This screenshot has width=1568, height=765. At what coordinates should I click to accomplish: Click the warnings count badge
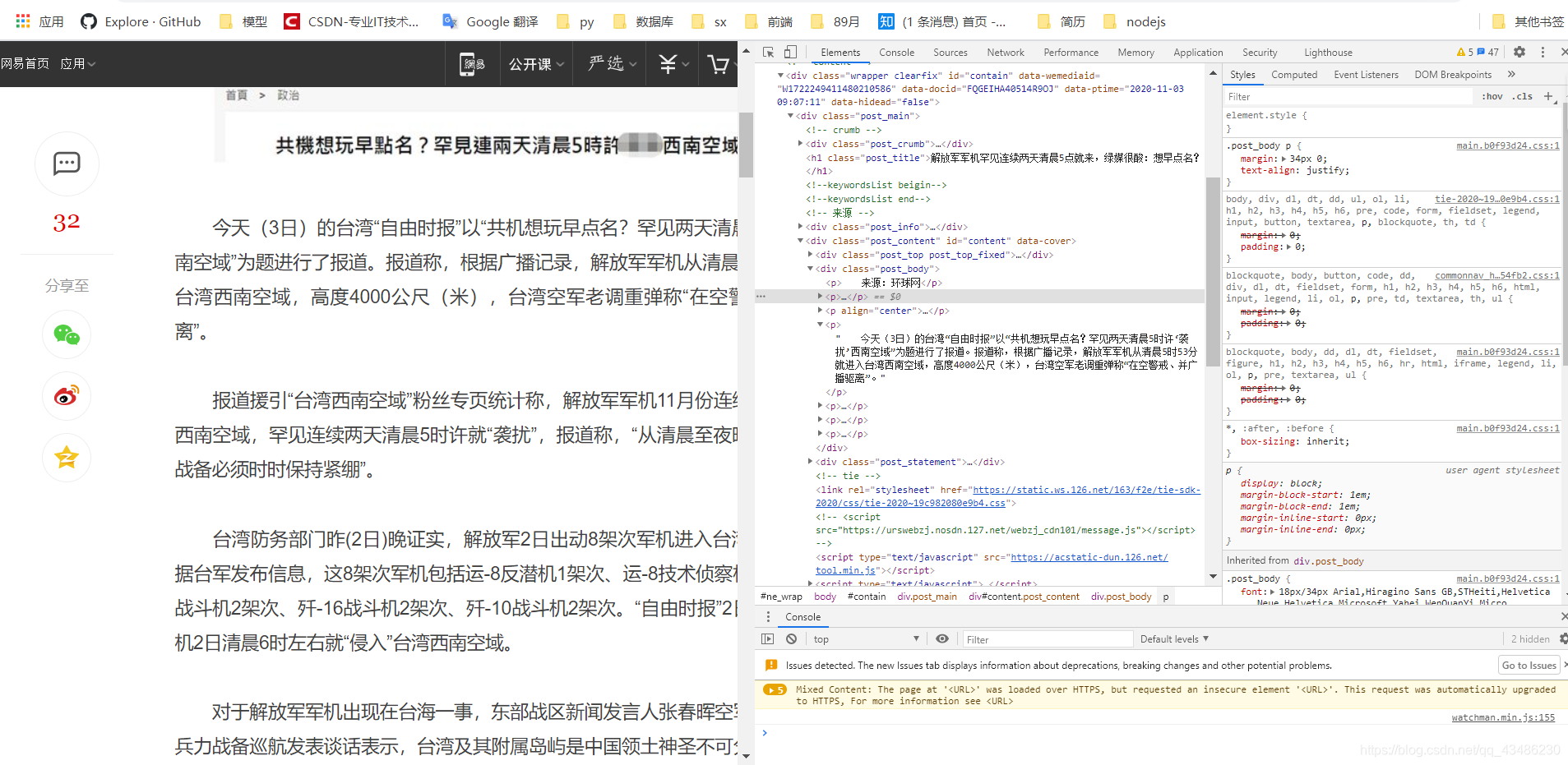pyautogui.click(x=1465, y=52)
